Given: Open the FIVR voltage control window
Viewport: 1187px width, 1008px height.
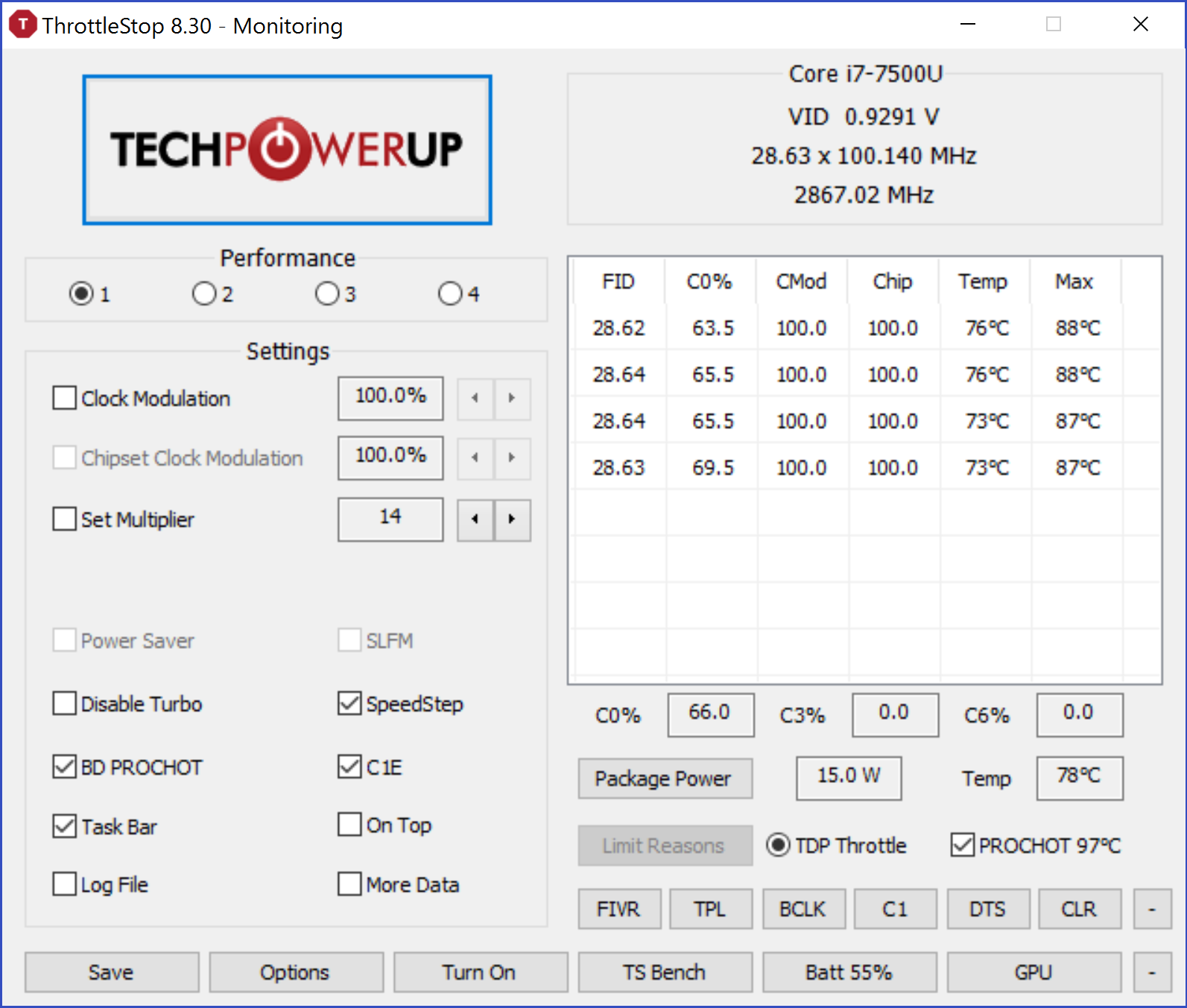Looking at the screenshot, I should [618, 909].
